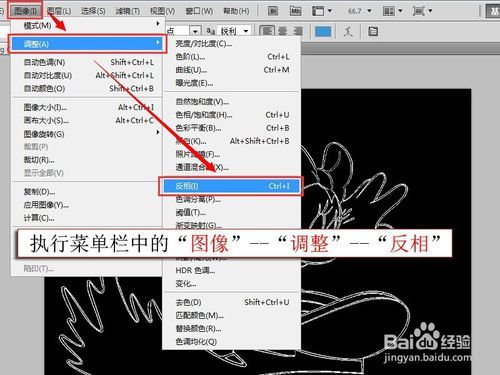500x375 pixels.
Task: Open 变化... adjustment
Action: (x=232, y=284)
